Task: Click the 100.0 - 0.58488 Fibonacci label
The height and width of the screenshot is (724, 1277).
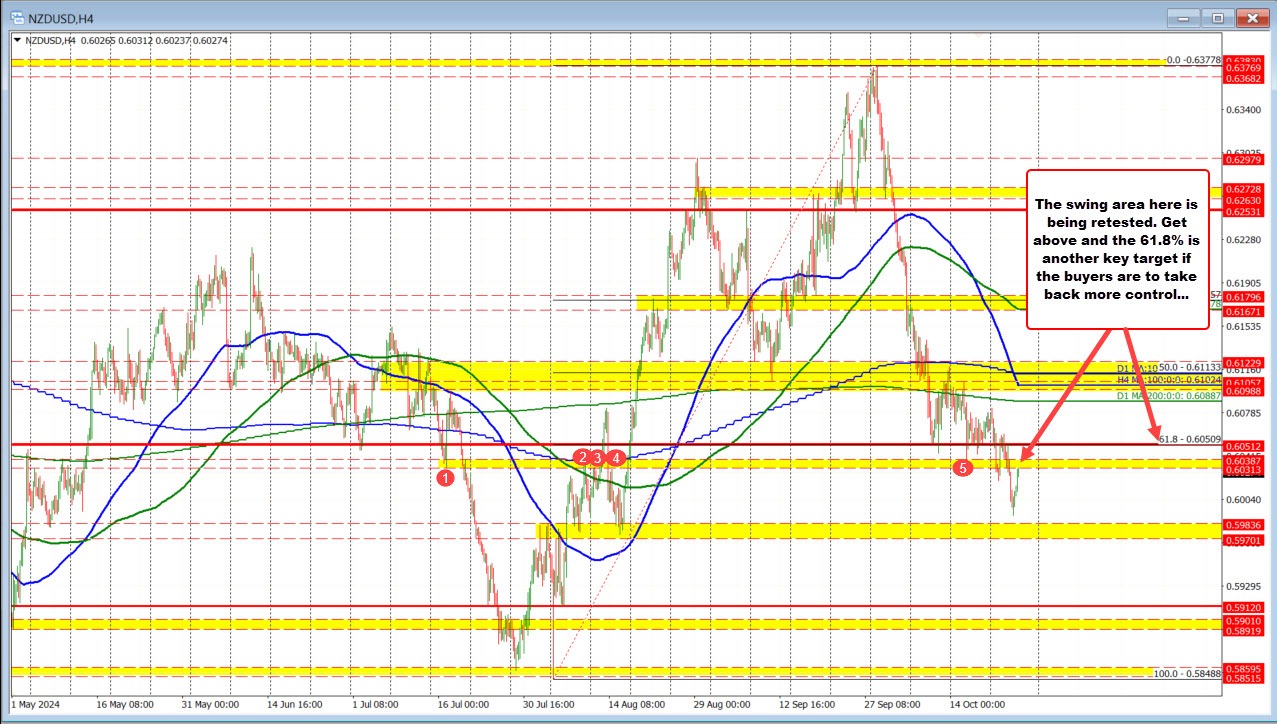Action: coord(1187,675)
